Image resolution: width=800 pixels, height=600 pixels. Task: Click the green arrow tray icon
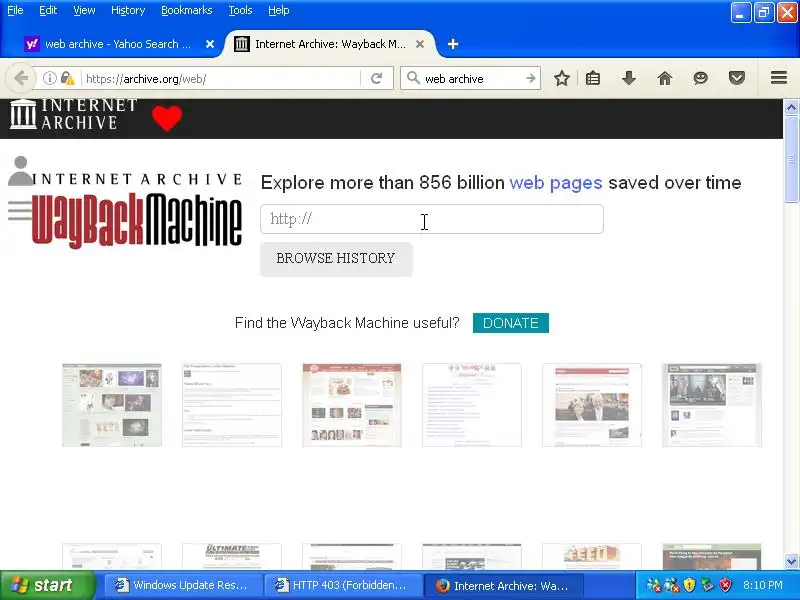pos(707,585)
